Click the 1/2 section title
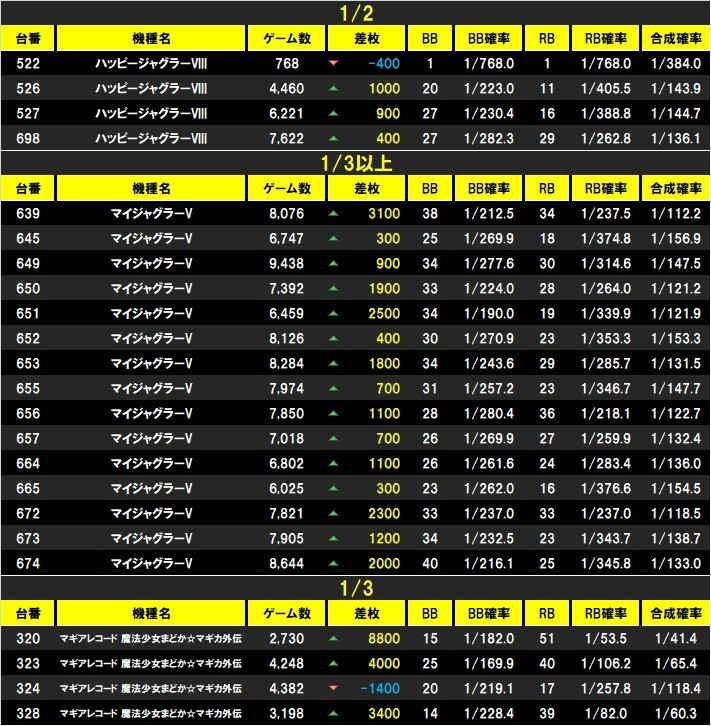 coord(356,13)
